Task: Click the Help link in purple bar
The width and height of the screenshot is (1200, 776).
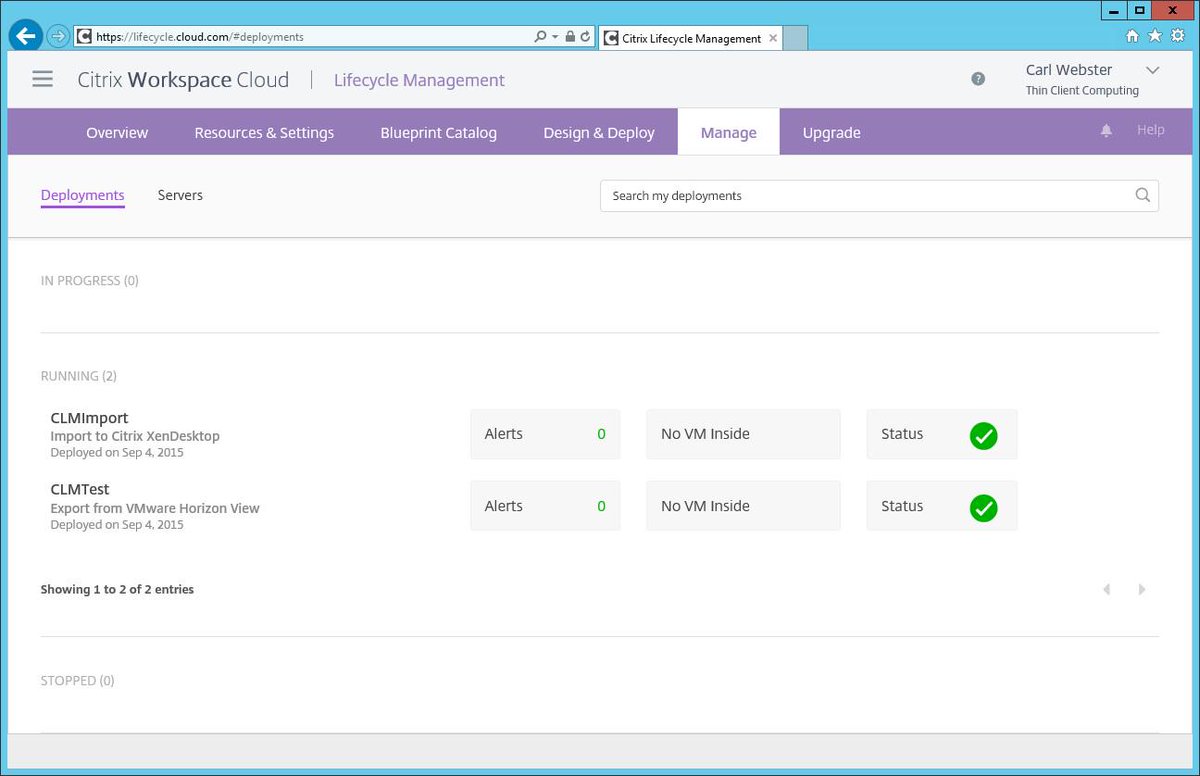Action: coord(1150,130)
